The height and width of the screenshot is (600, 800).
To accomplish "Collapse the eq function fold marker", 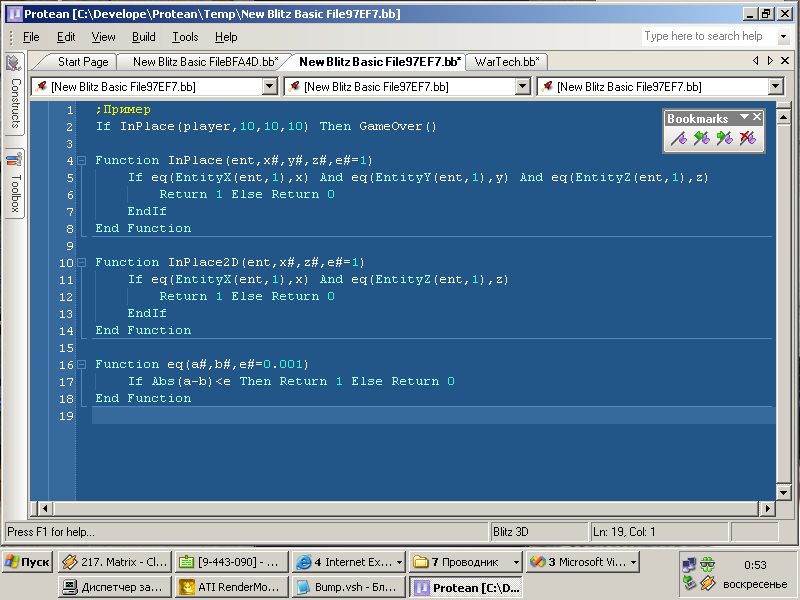I will (x=84, y=364).
